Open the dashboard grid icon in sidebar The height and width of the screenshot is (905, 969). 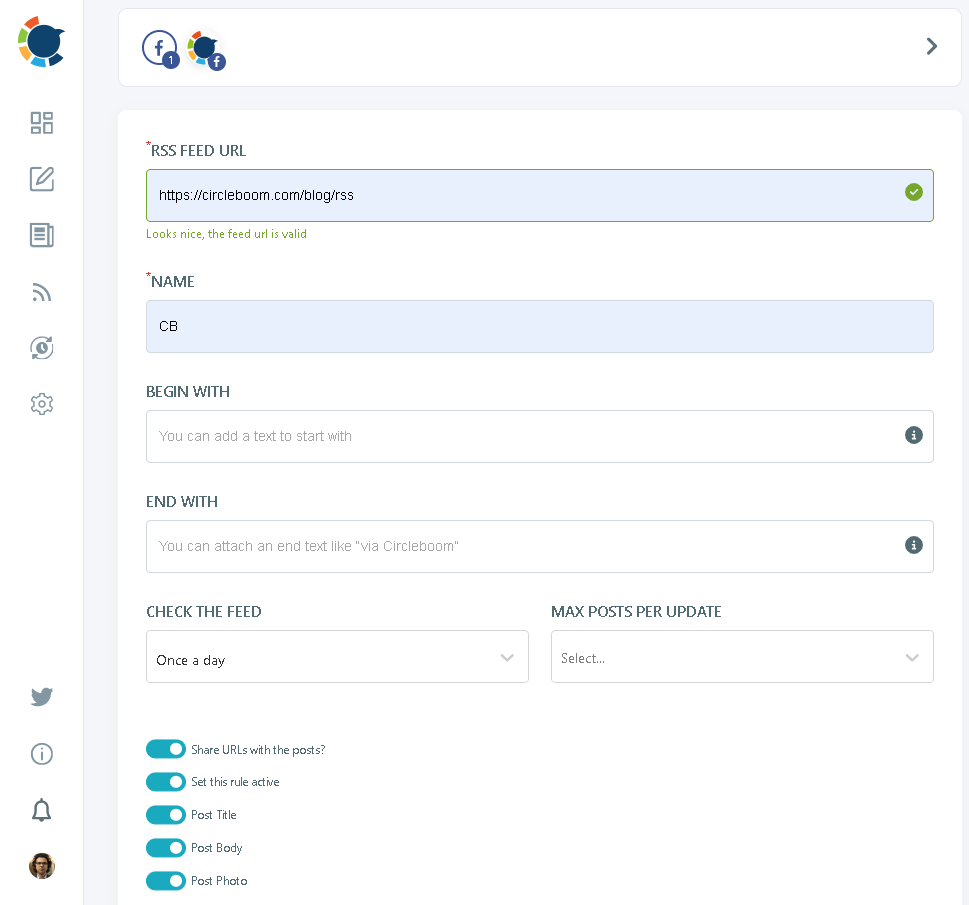click(41, 122)
